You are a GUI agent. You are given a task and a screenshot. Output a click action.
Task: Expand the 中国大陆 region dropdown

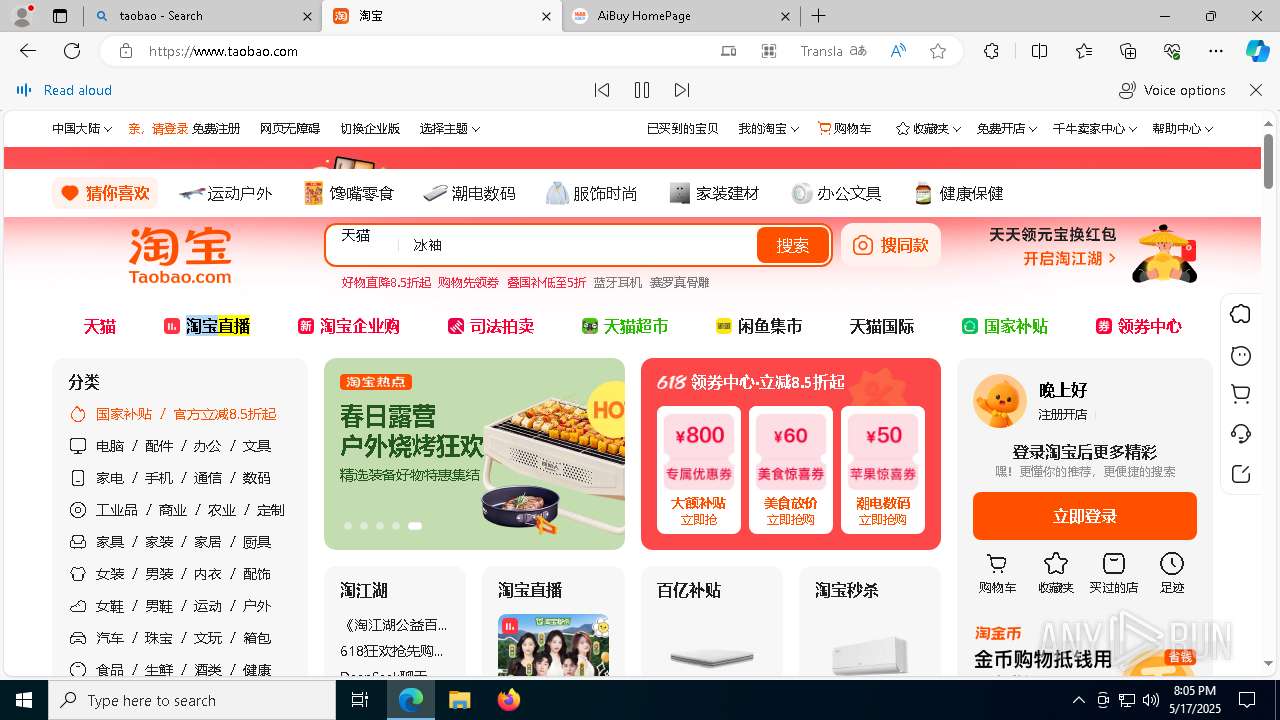[81, 129]
